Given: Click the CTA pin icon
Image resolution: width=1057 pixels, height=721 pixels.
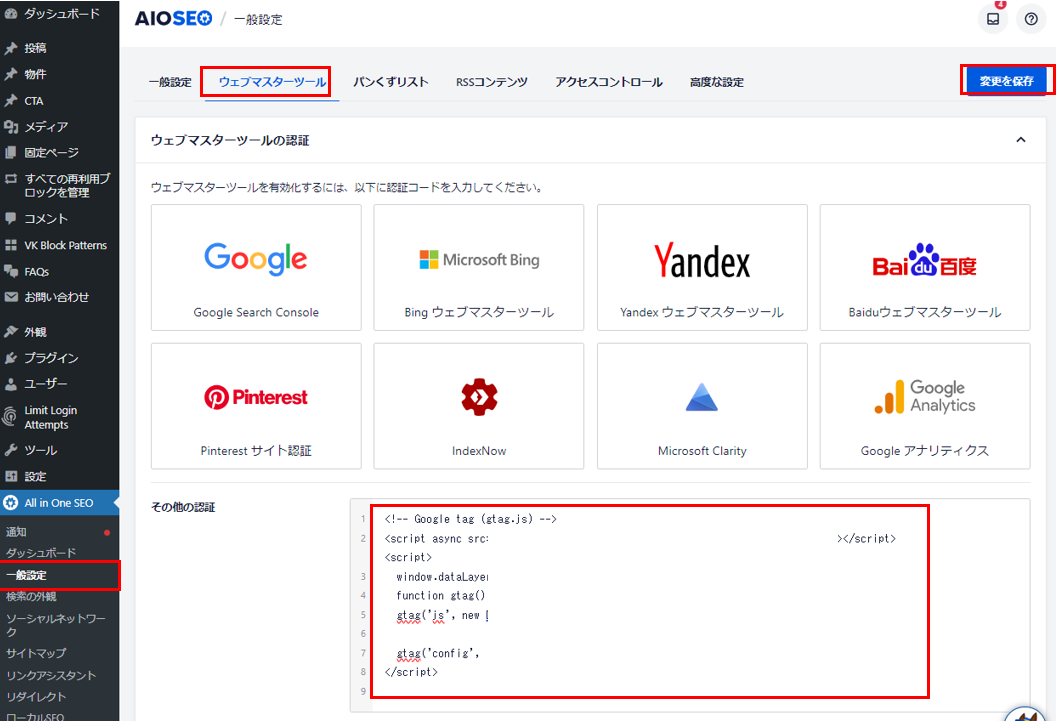Looking at the screenshot, I should coord(11,100).
